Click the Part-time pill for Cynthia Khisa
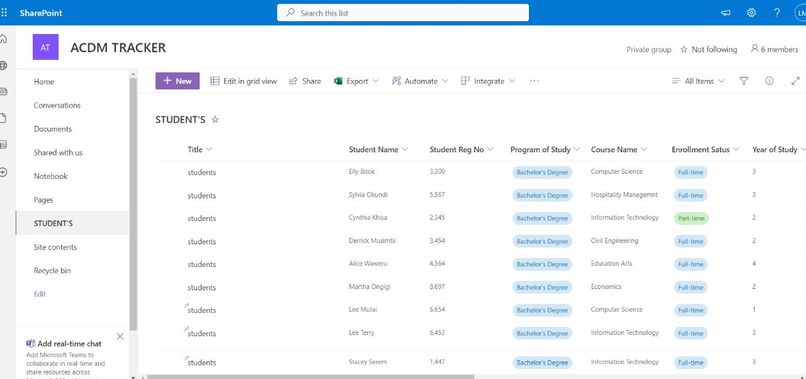Screen dimensions: 806x379 (x=691, y=218)
